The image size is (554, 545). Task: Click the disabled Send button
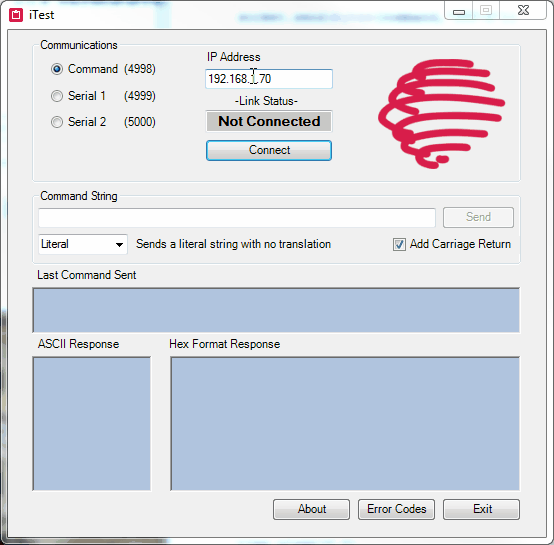(478, 217)
